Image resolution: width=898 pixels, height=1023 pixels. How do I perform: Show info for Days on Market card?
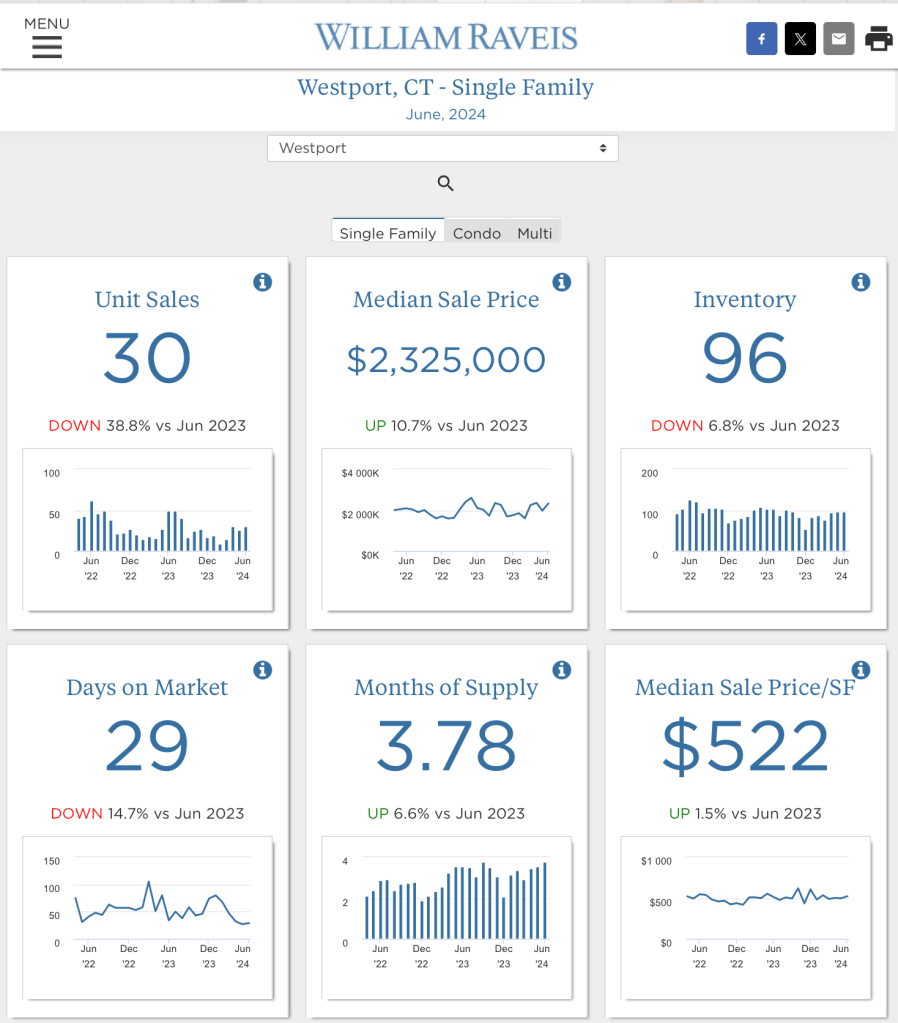263,670
